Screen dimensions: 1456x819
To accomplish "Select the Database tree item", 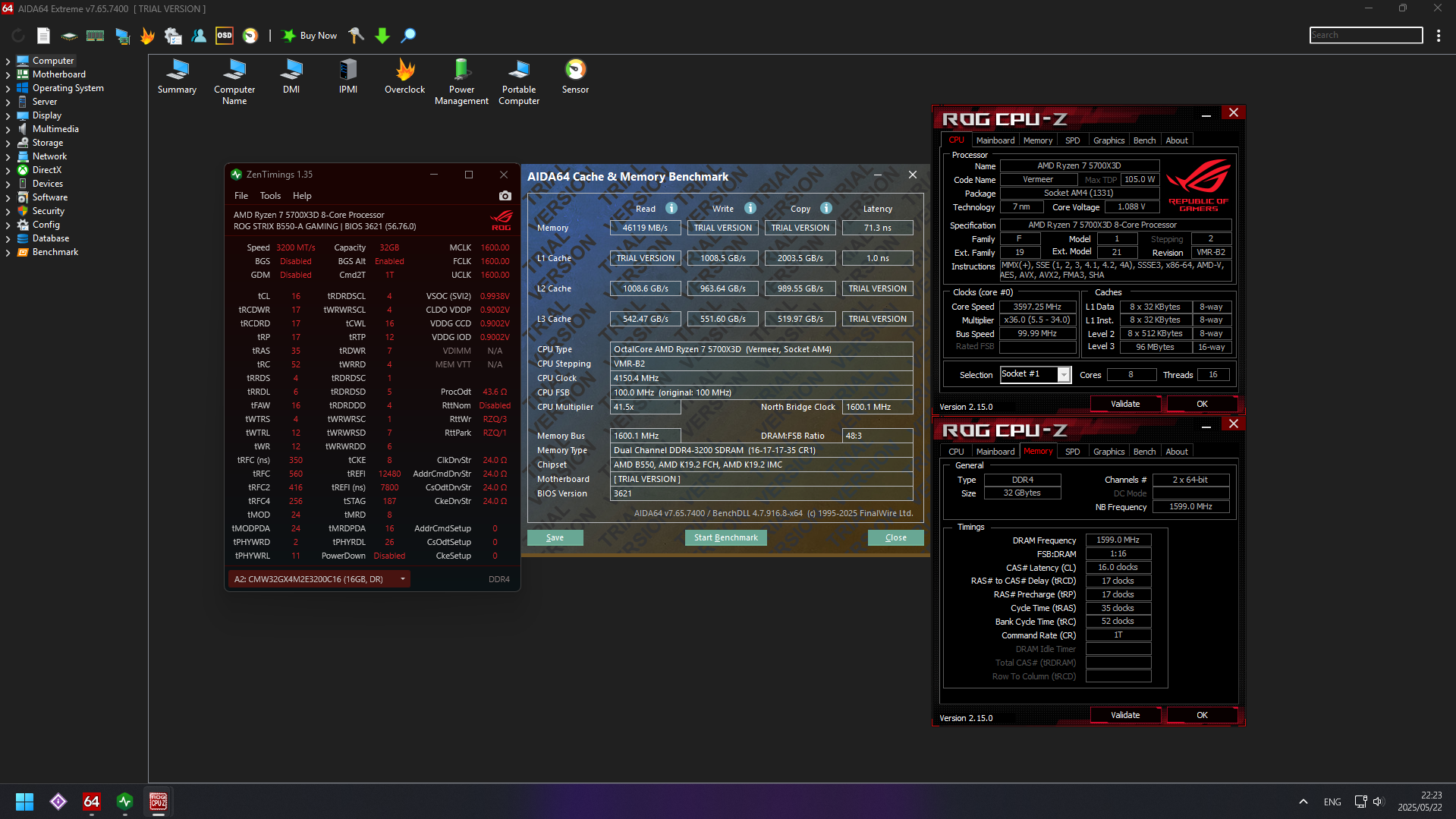I will 51,238.
